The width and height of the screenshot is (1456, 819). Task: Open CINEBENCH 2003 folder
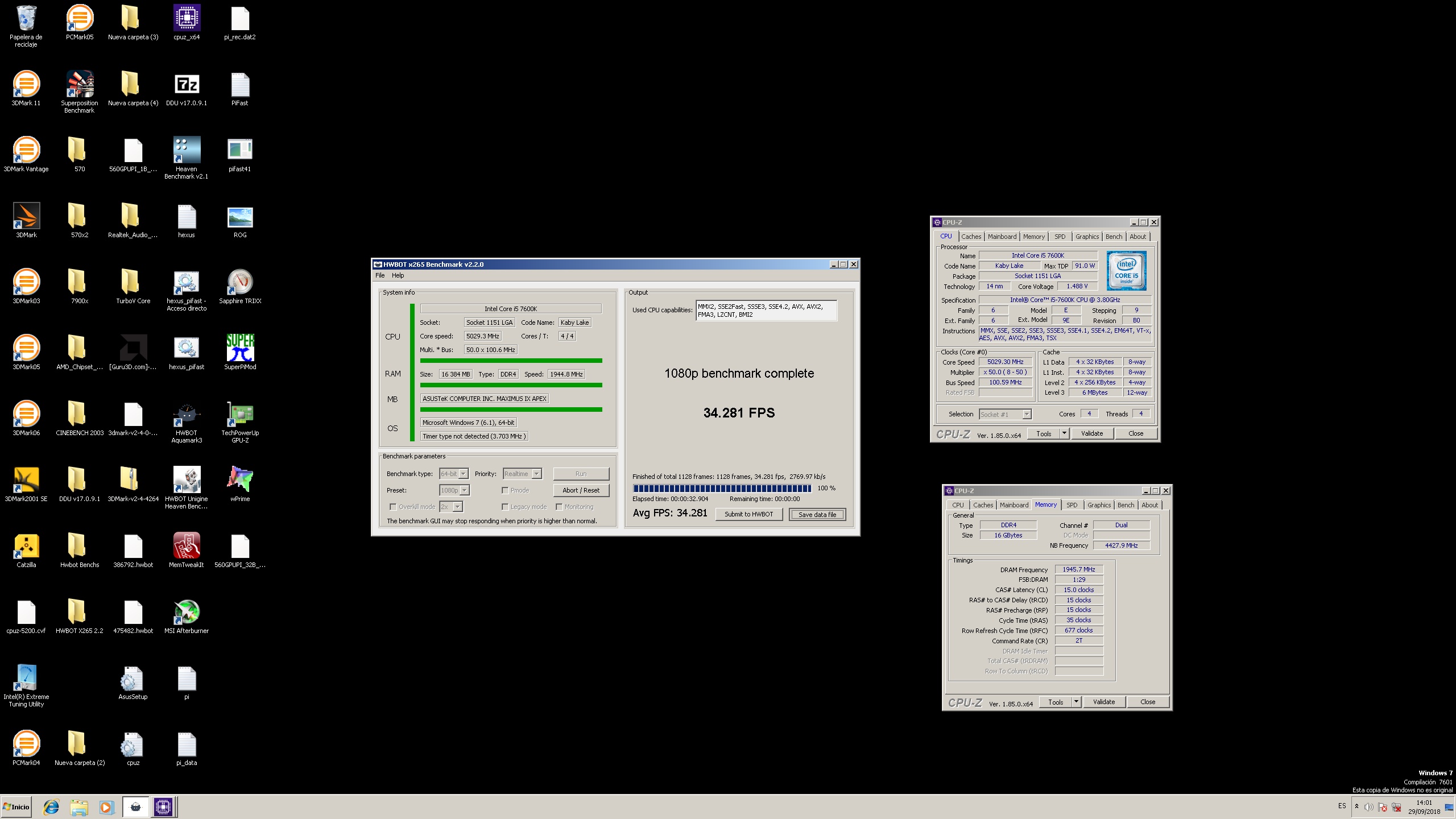click(80, 419)
